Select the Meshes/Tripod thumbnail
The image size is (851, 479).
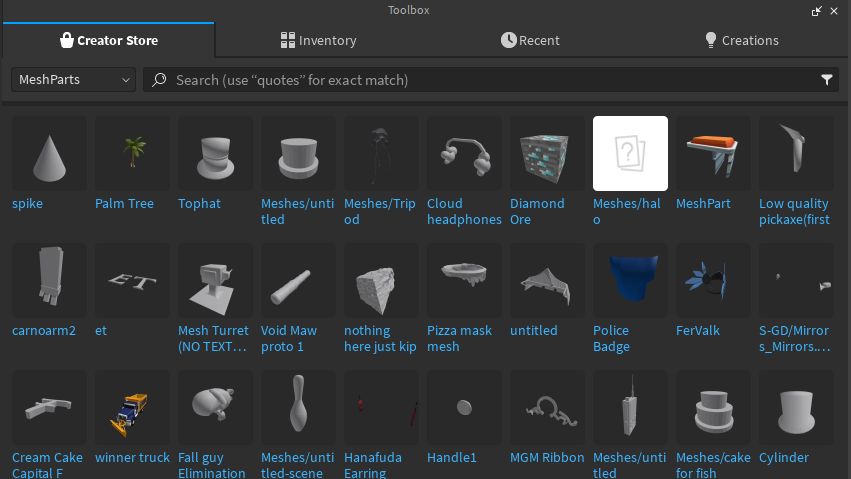pos(382,154)
